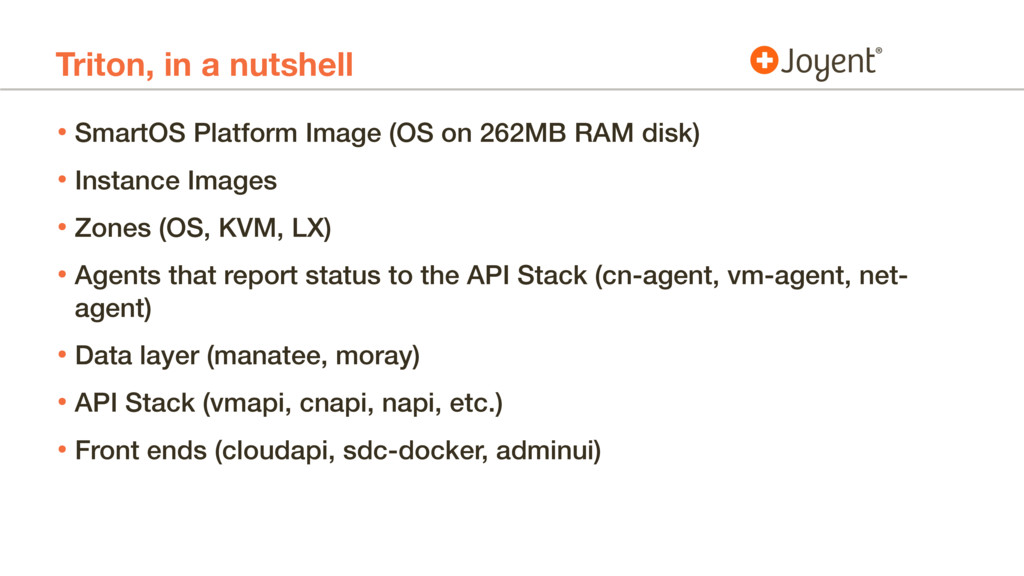The height and width of the screenshot is (576, 1024).
Task: Click the Data layer (manatee, moray) line
Action: point(247,356)
